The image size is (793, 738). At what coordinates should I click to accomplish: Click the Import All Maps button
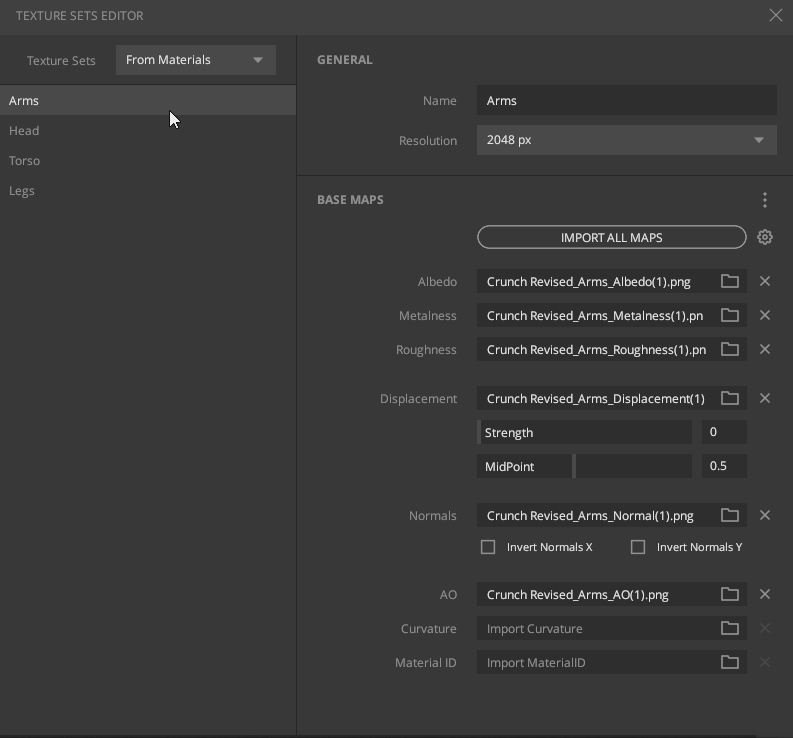611,237
